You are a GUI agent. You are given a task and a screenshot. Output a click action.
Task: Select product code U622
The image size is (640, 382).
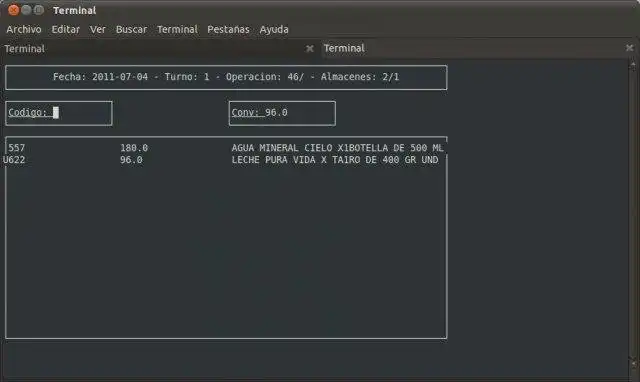(14, 160)
